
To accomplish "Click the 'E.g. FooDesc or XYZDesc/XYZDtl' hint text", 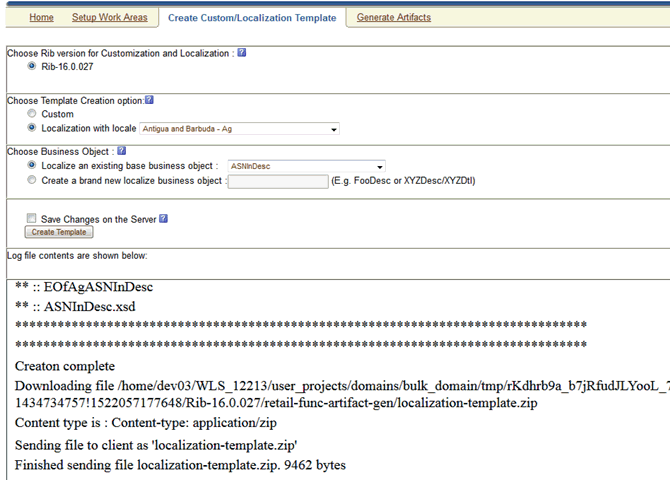I will (403, 181).
